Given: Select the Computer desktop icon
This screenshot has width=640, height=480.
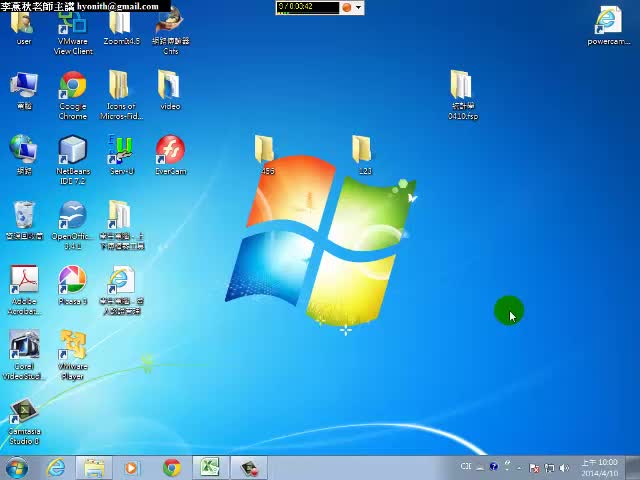Looking at the screenshot, I should click(24, 91).
